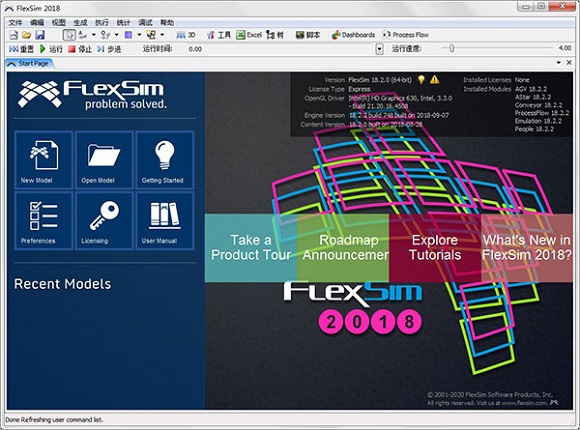The height and width of the screenshot is (430, 580).
Task: Open the Preferences checklist tile
Action: (x=44, y=221)
